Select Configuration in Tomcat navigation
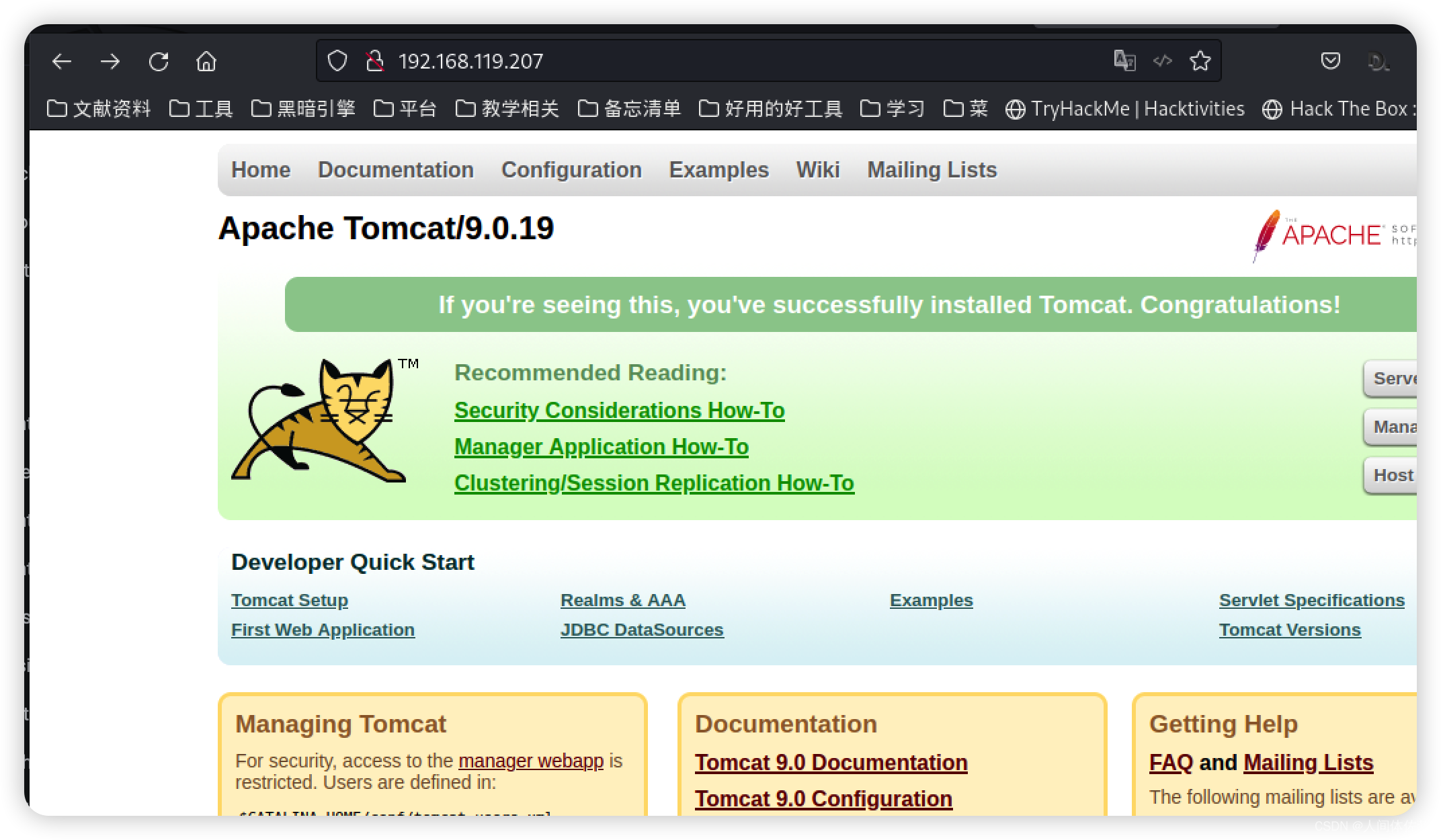 point(571,170)
